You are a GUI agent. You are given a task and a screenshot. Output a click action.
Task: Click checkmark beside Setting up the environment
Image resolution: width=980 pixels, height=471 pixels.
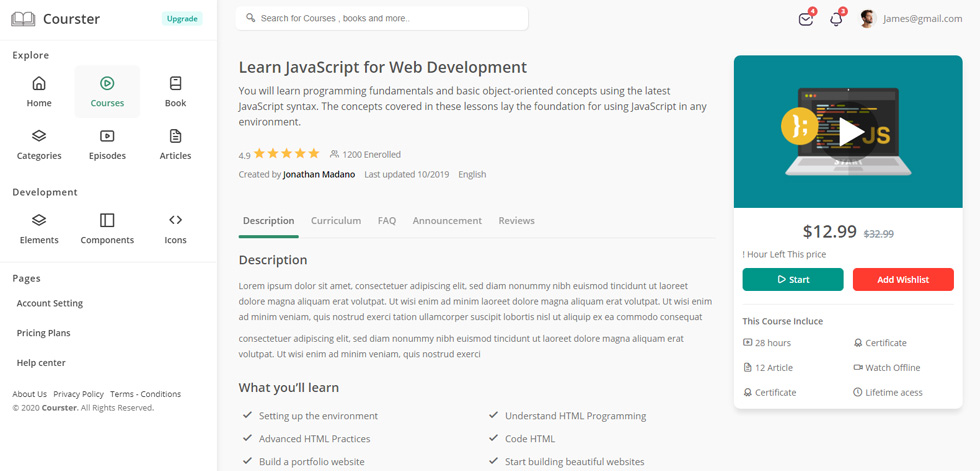pos(248,415)
